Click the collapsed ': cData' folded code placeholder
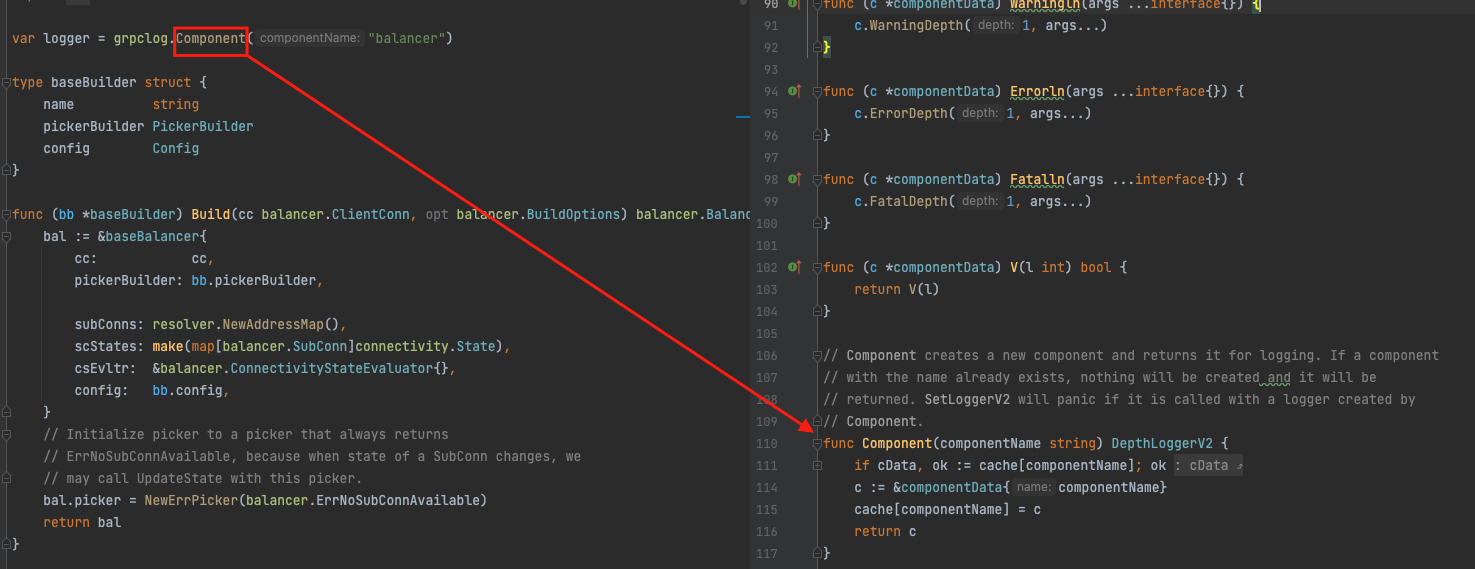The image size is (1475, 569). click(x=1207, y=466)
